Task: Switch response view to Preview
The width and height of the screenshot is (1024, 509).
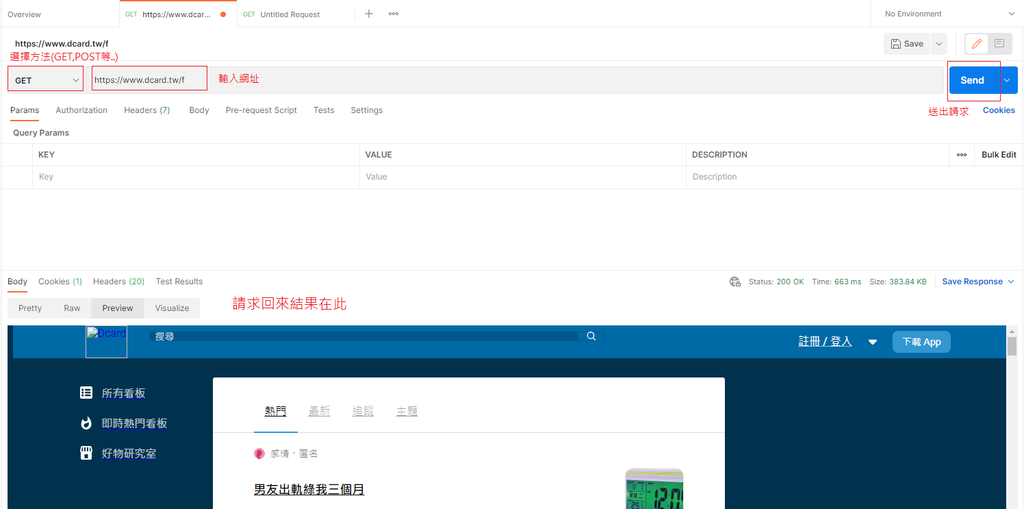Action: tap(118, 308)
